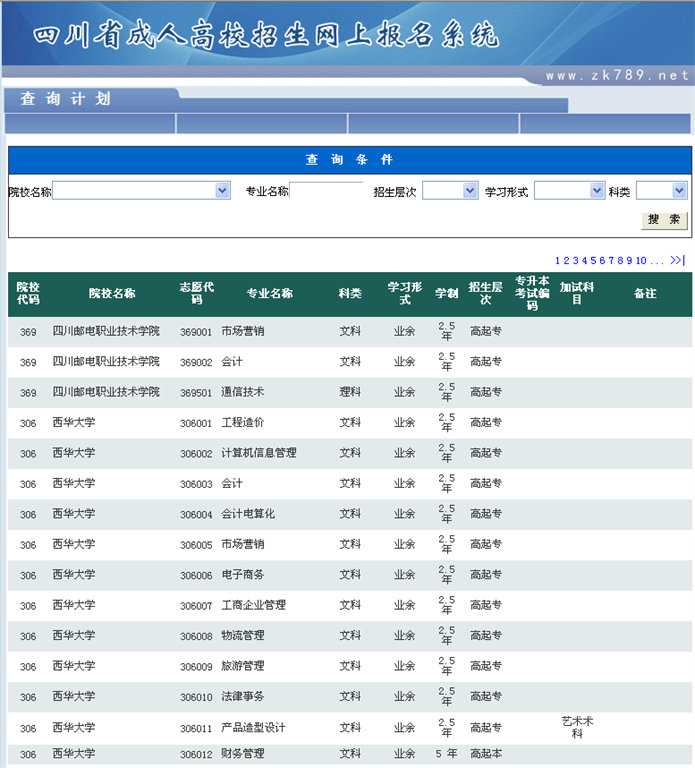695x768 pixels.
Task: Click the 专业名称 column header
Action: 270,294
